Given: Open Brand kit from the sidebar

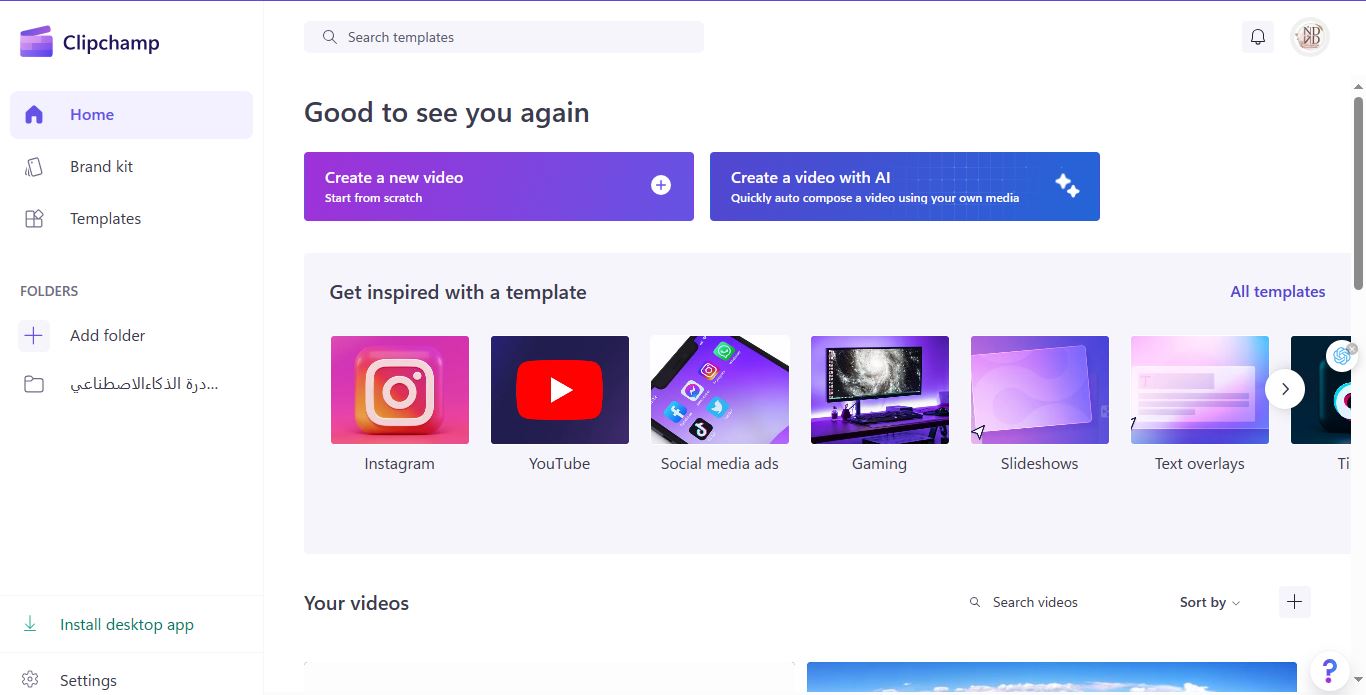Looking at the screenshot, I should pos(131,167).
